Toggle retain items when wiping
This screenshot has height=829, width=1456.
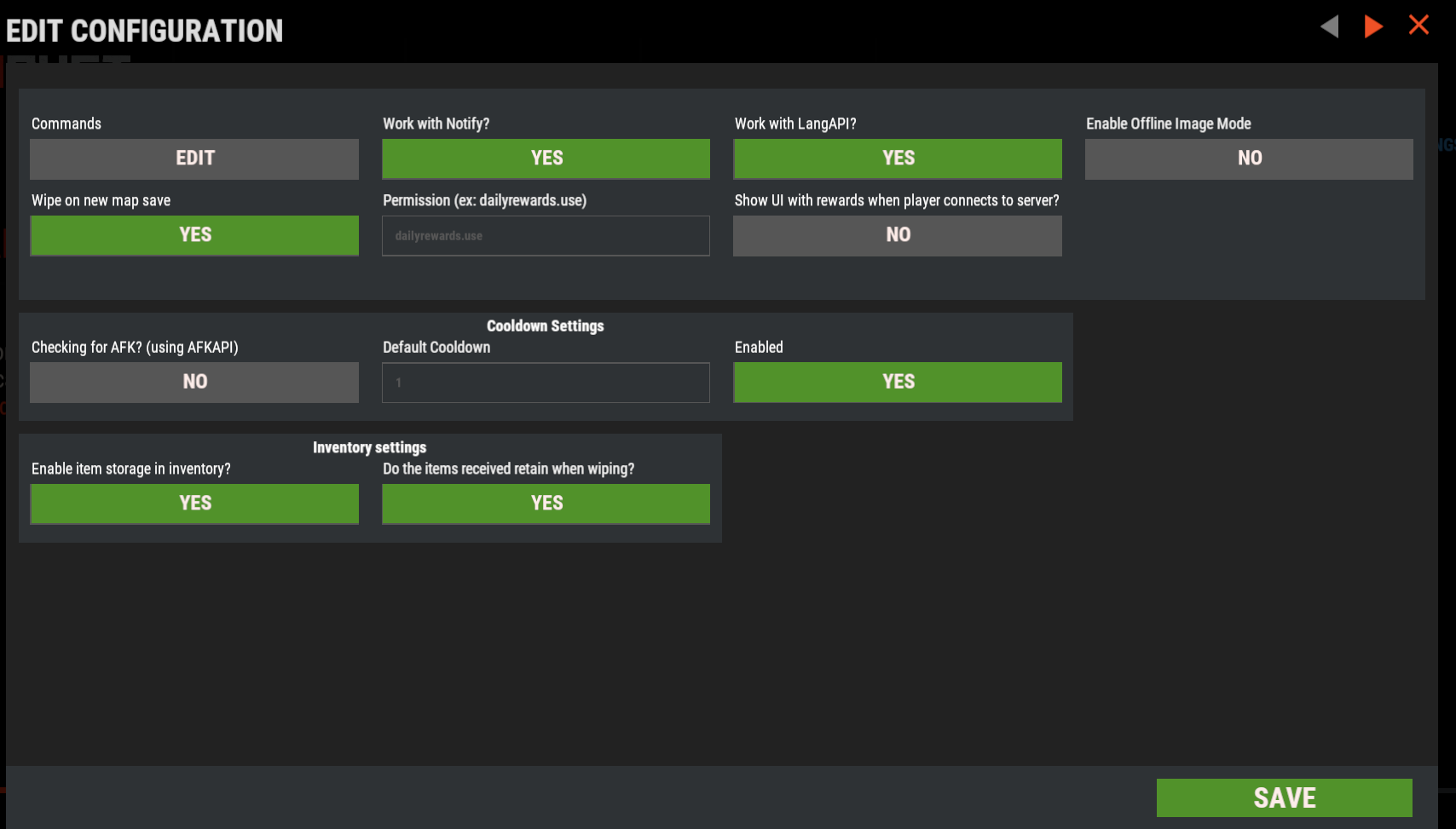point(546,504)
